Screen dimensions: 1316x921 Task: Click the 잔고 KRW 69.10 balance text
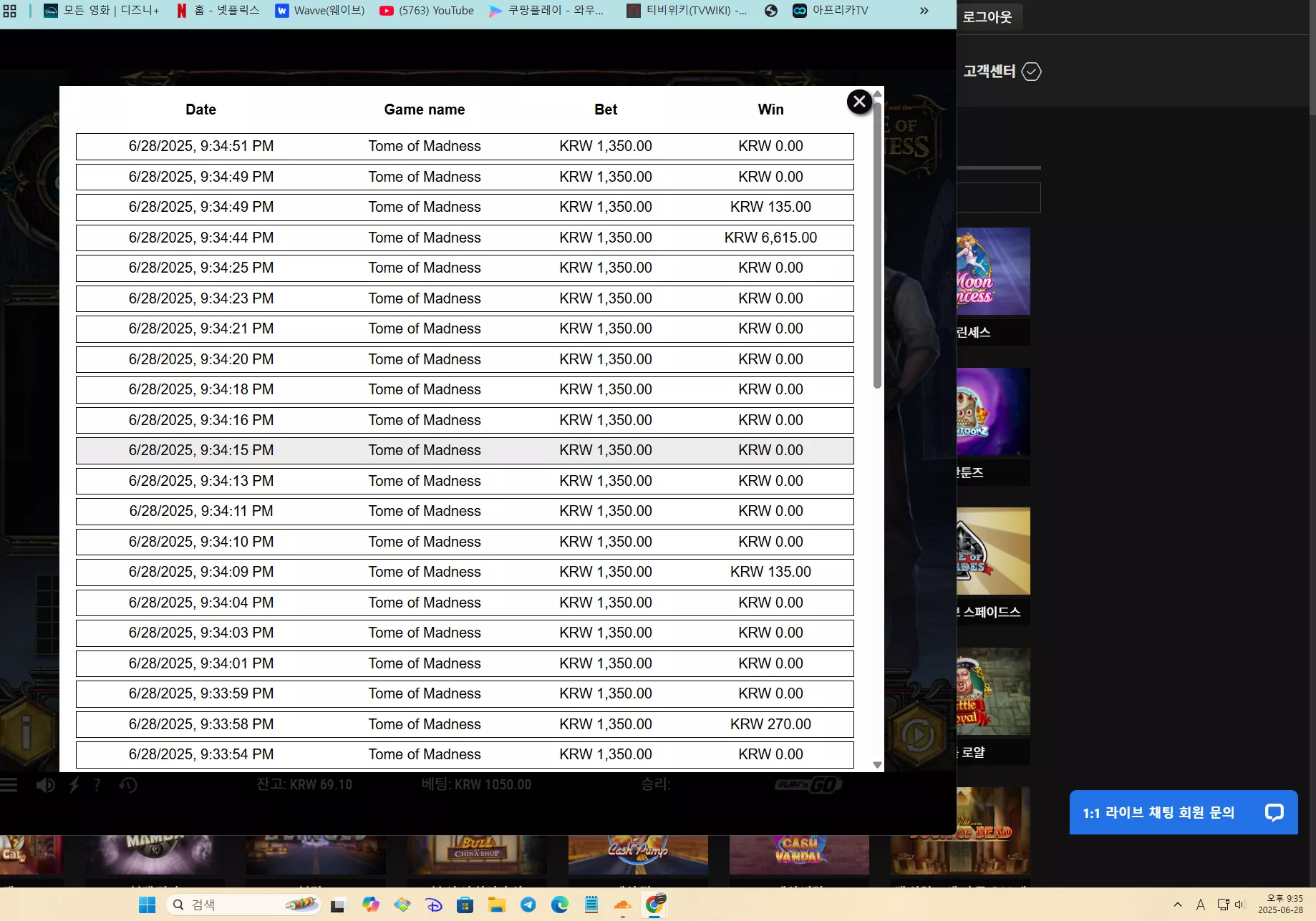[304, 785]
